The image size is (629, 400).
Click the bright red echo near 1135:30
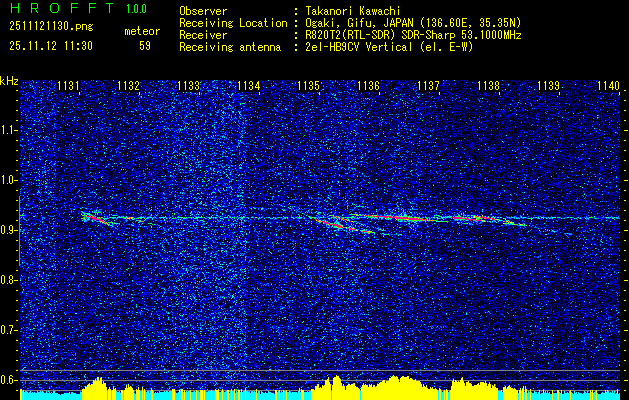[x=339, y=225]
